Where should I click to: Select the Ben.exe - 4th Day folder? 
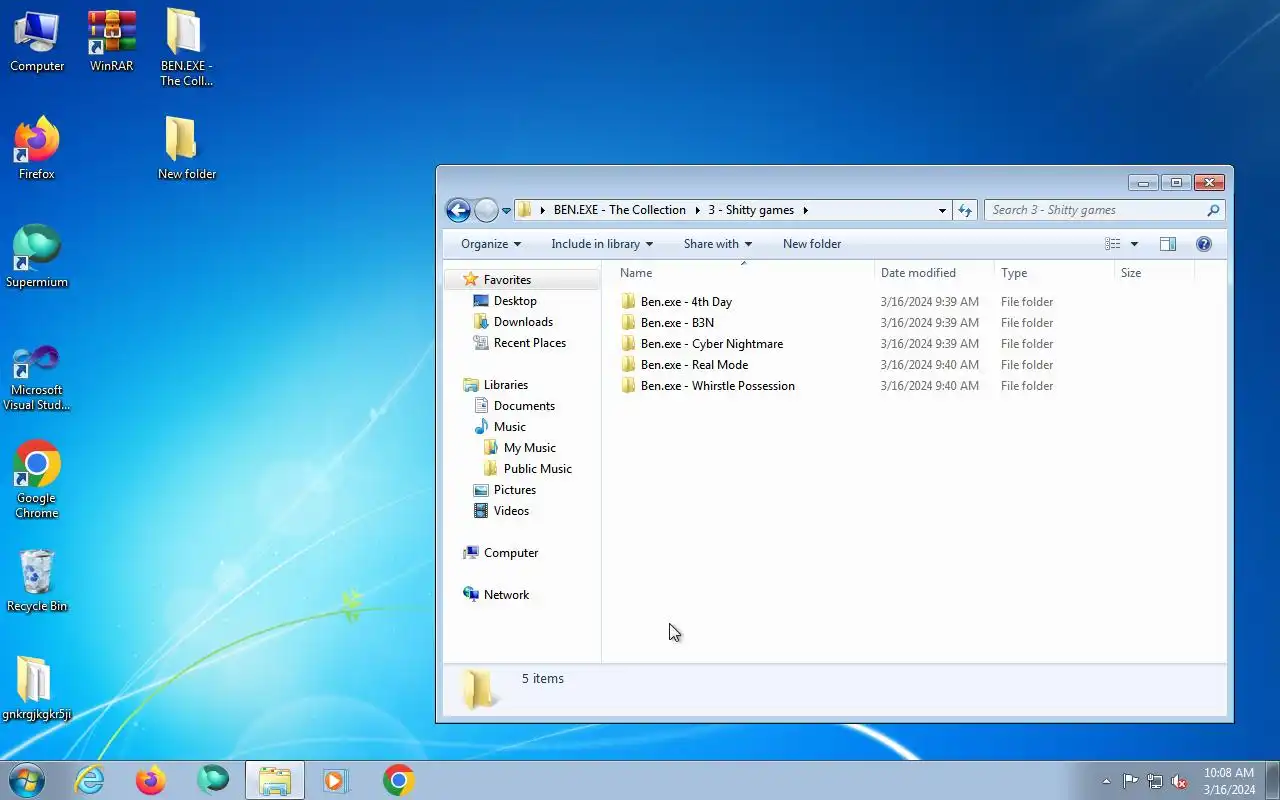686,302
